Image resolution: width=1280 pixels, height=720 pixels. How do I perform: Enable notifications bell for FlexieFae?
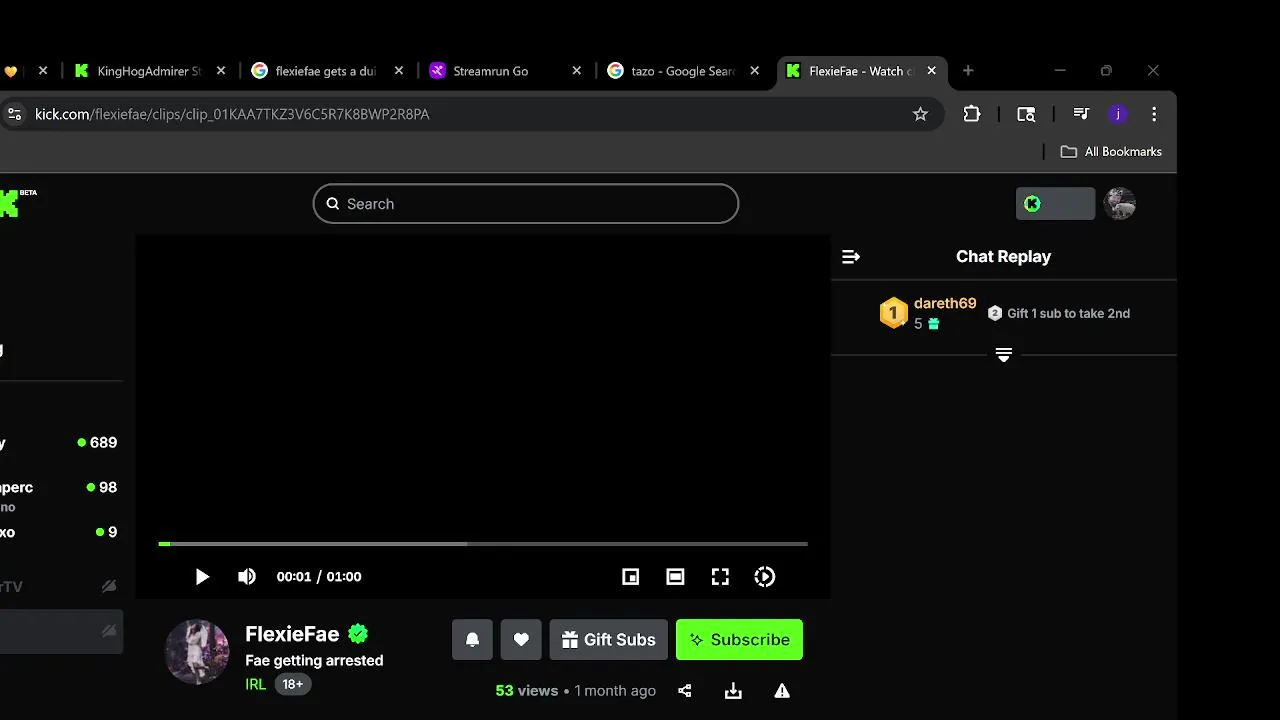pyautogui.click(x=472, y=640)
